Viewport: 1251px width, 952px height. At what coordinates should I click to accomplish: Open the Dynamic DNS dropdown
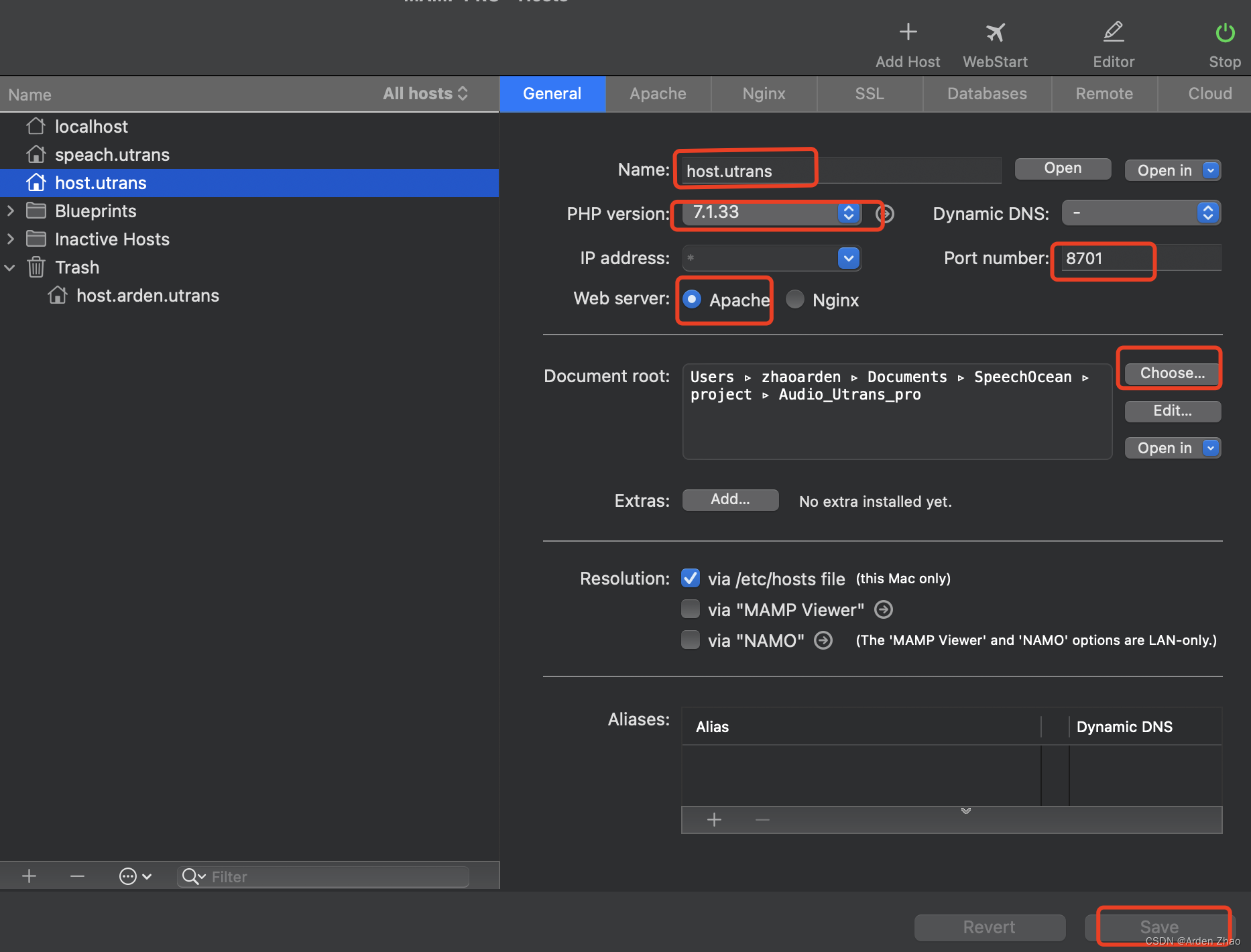point(1141,213)
